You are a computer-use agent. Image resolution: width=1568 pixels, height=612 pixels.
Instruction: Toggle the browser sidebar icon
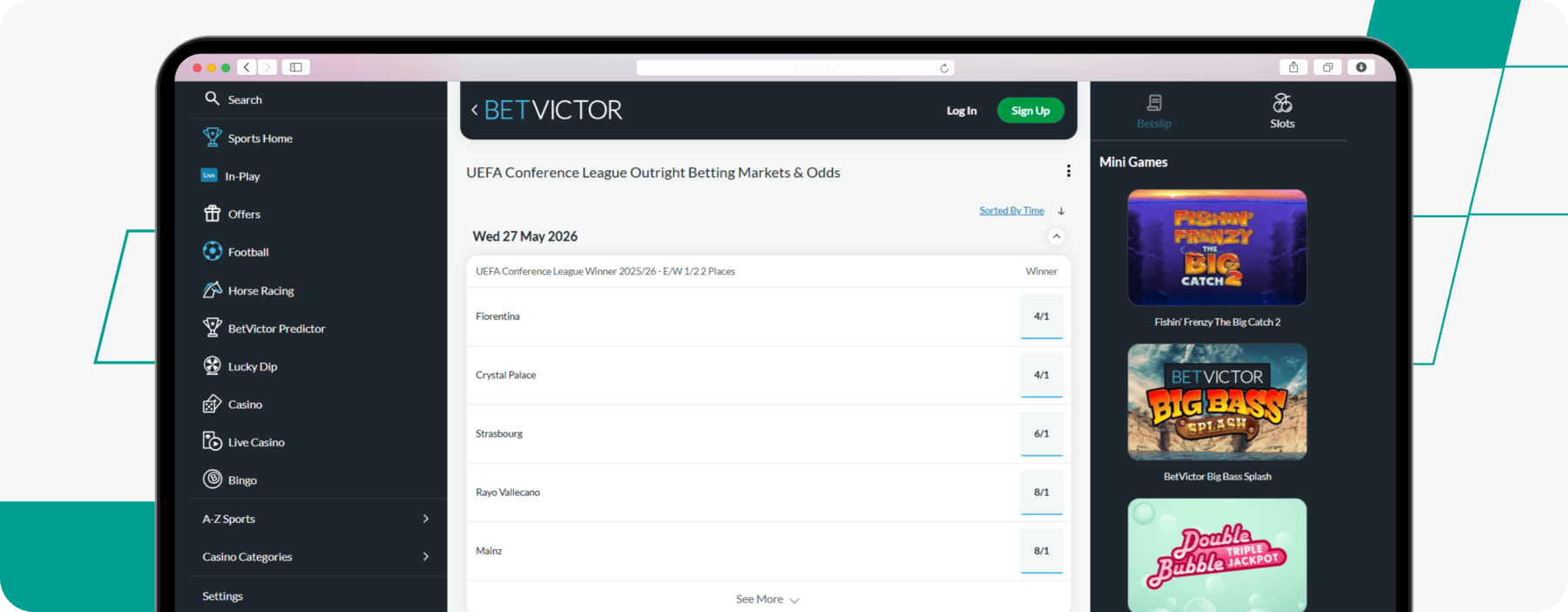296,67
